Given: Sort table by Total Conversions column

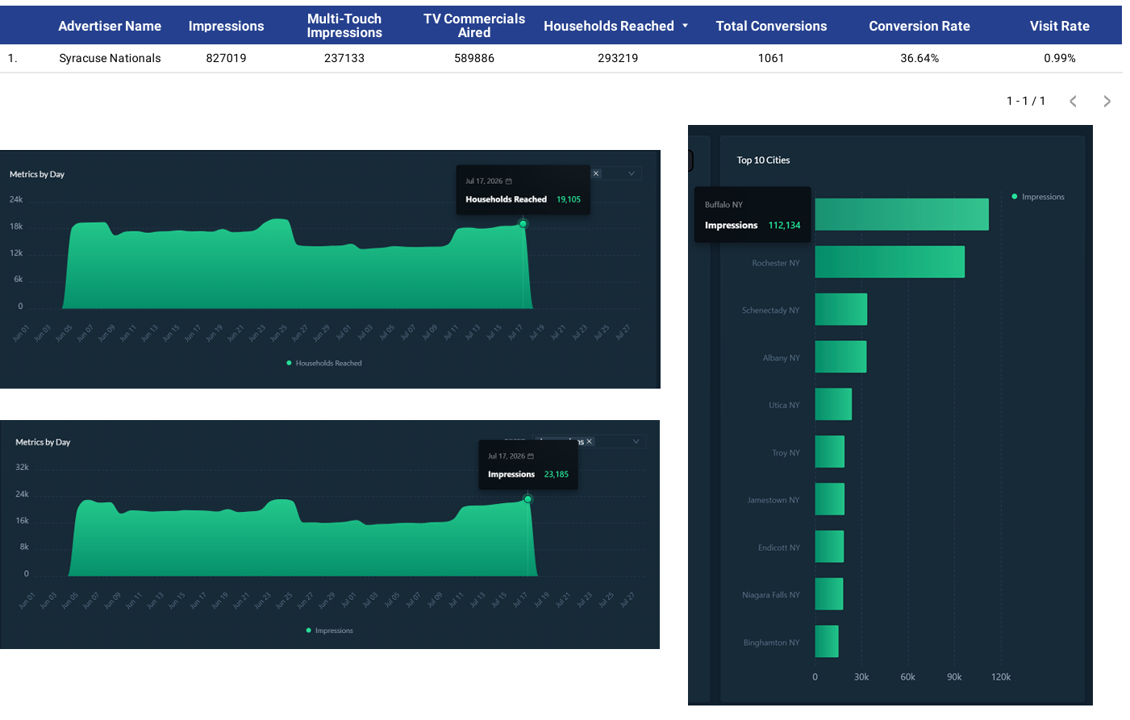Looking at the screenshot, I should tap(771, 26).
